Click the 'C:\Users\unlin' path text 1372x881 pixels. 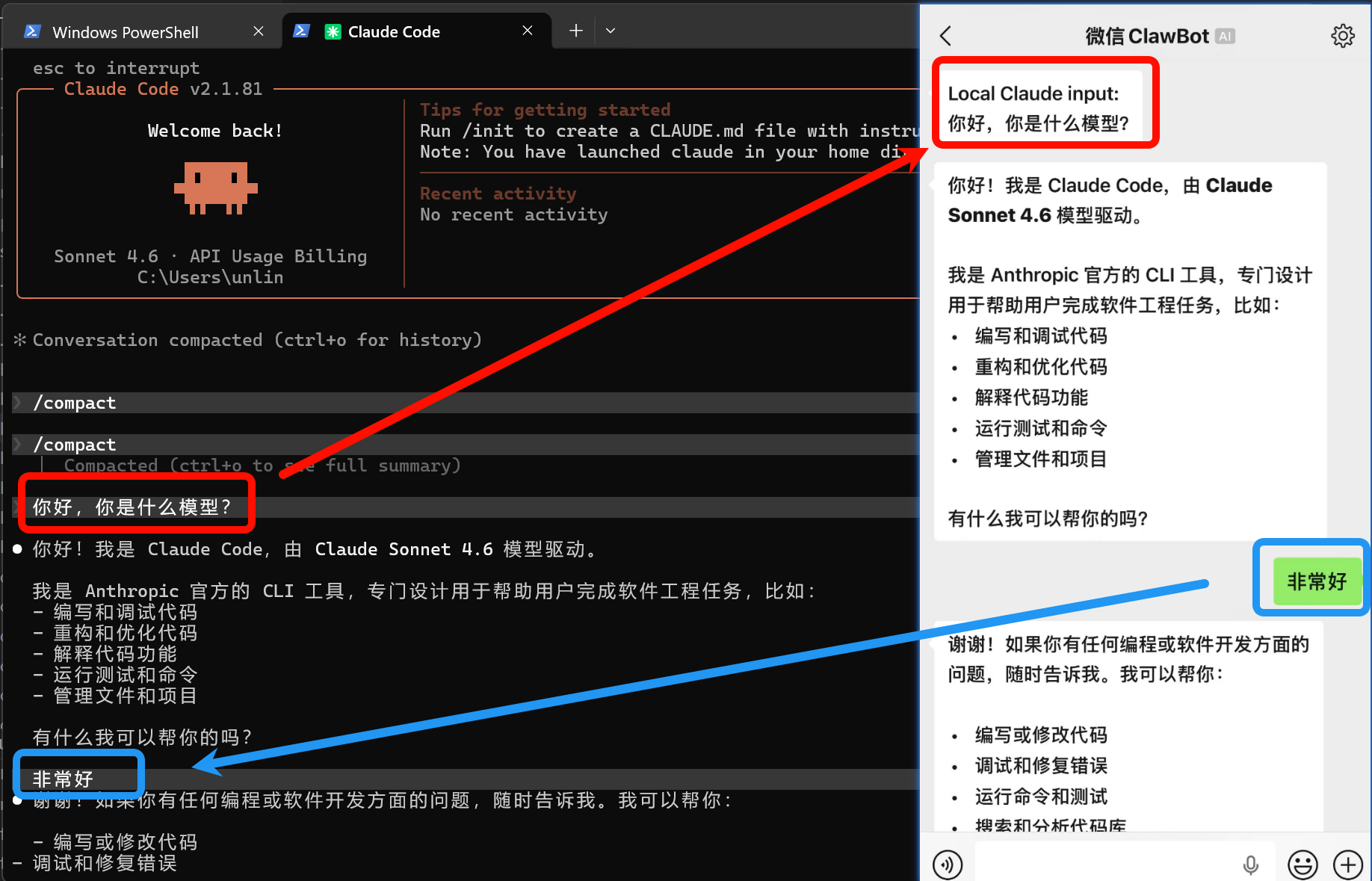click(x=211, y=277)
